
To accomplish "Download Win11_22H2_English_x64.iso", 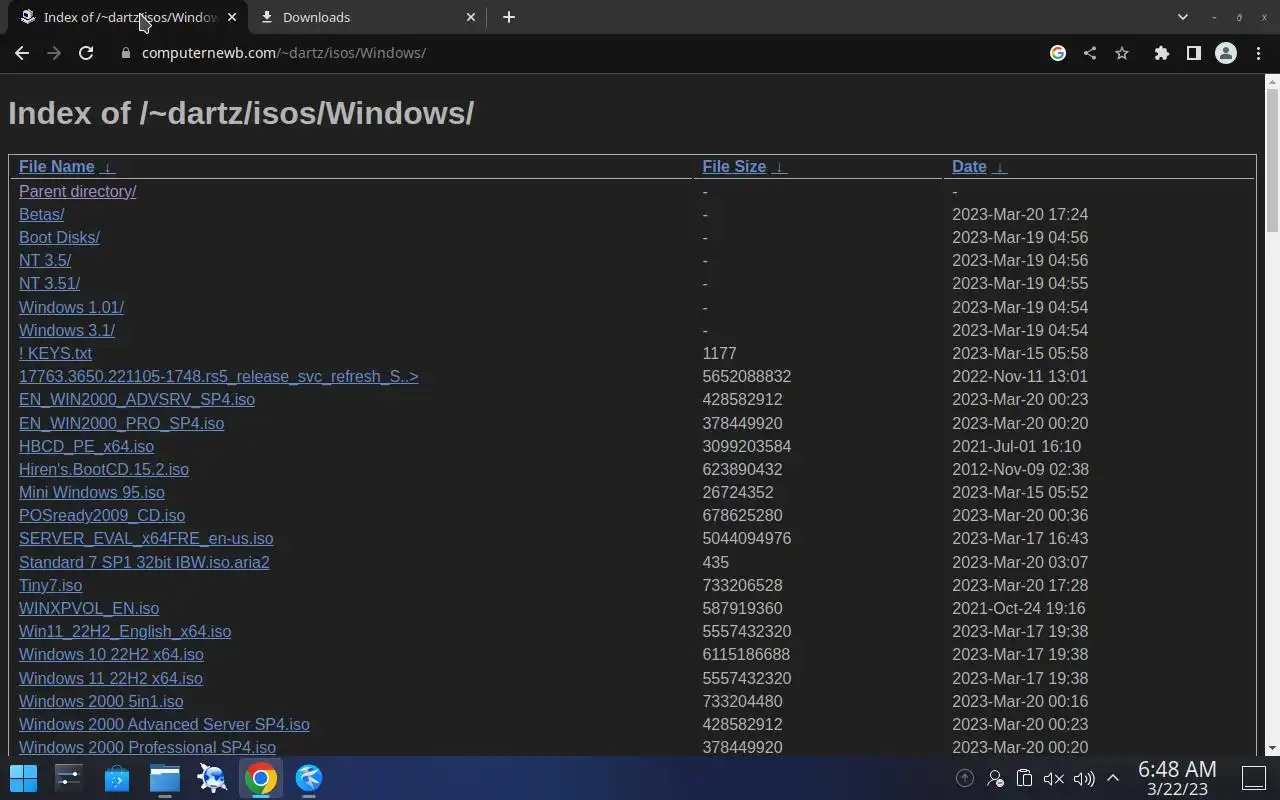I will [x=125, y=631].
